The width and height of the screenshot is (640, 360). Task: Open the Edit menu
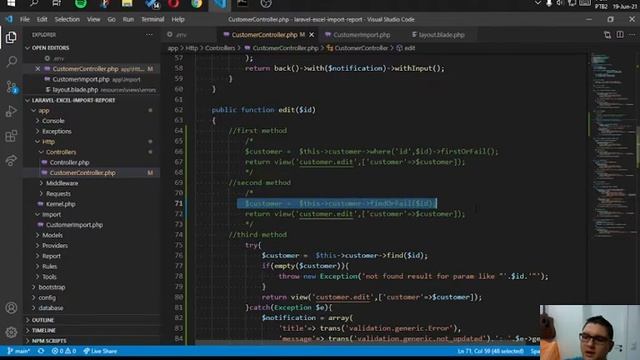(42, 19)
